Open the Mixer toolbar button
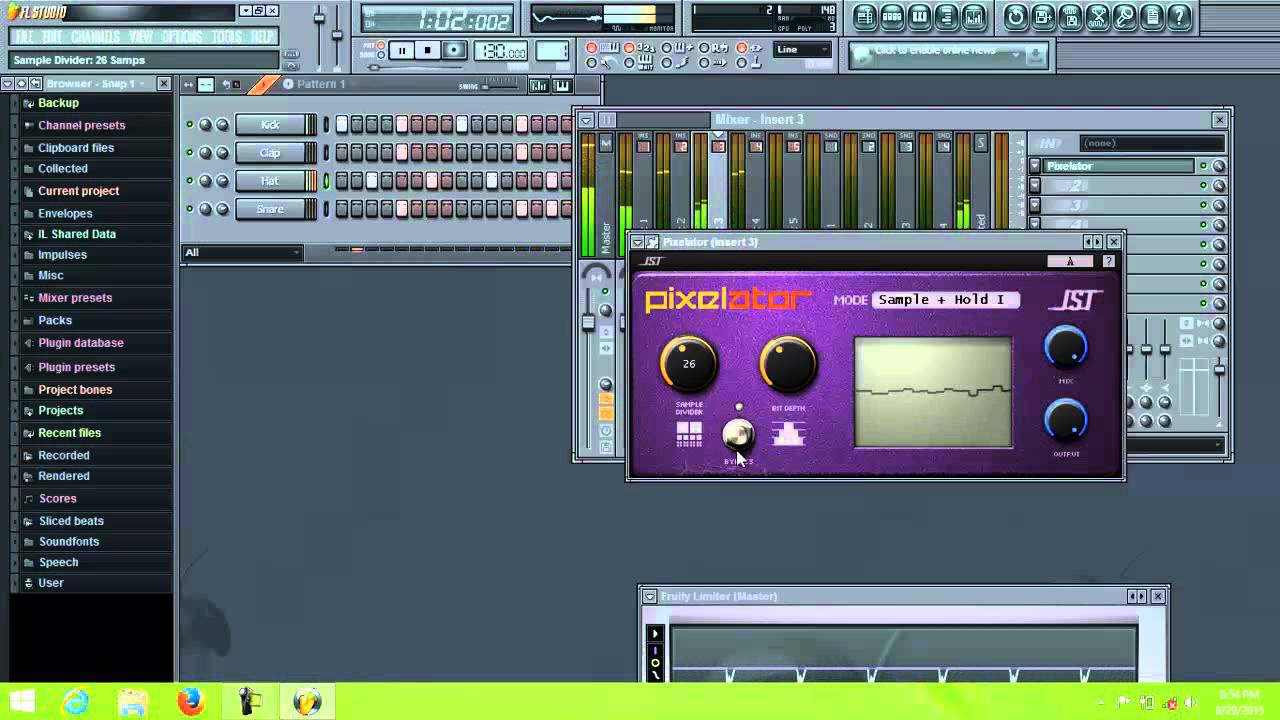 pos(973,16)
